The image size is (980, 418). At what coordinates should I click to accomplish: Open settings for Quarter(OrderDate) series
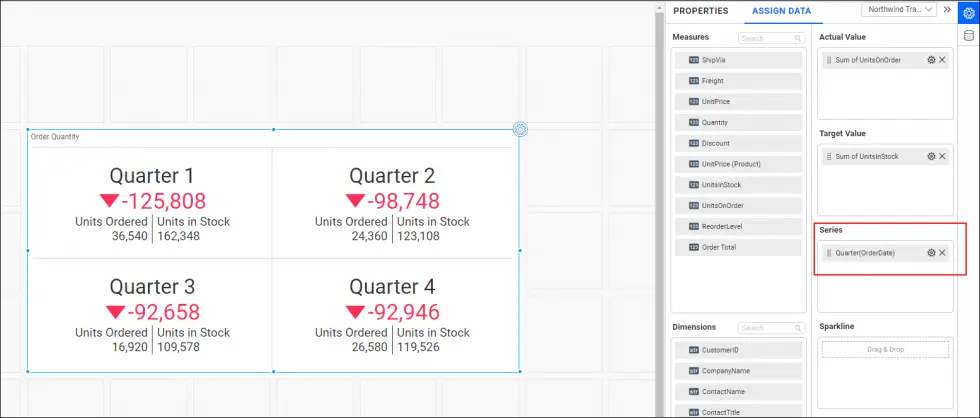(931, 253)
